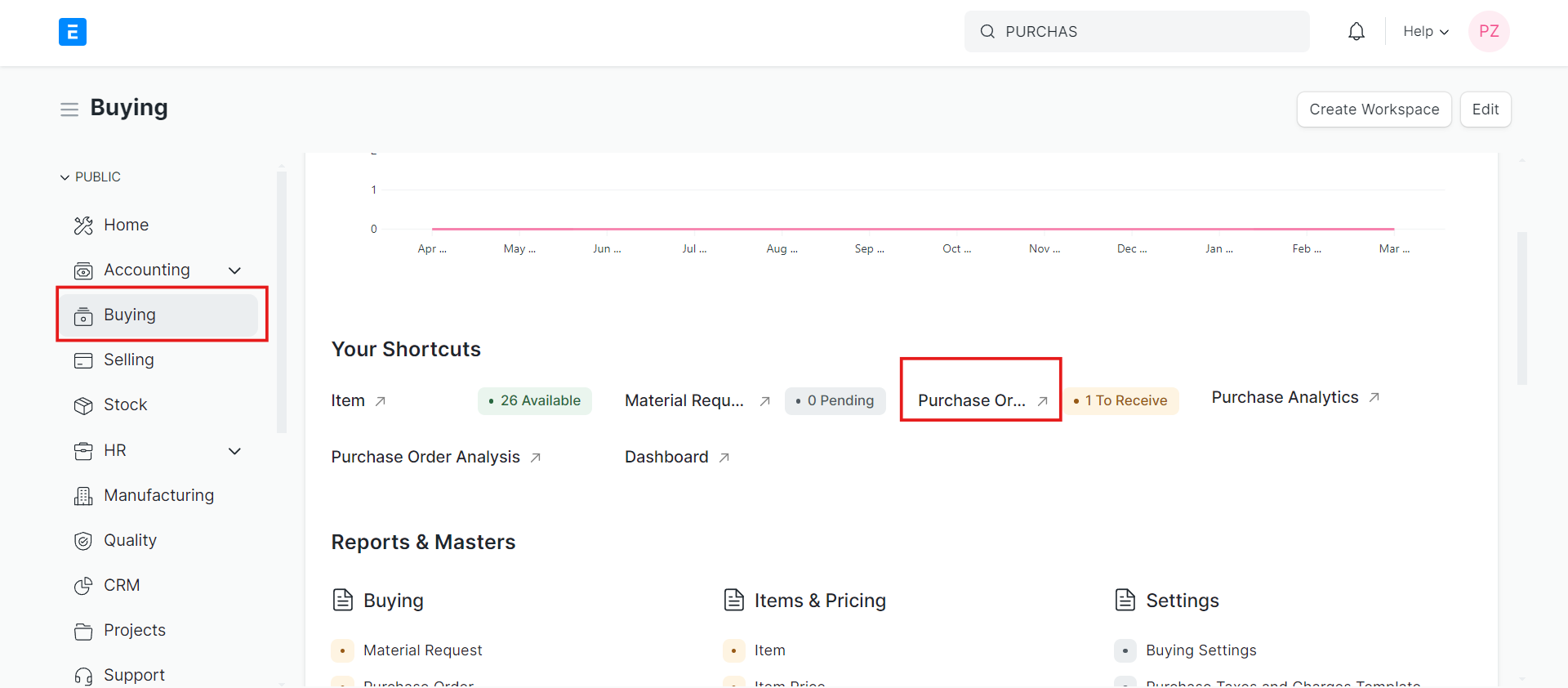Go to the HR workspace
The height and width of the screenshot is (688, 1568).
[115, 451]
